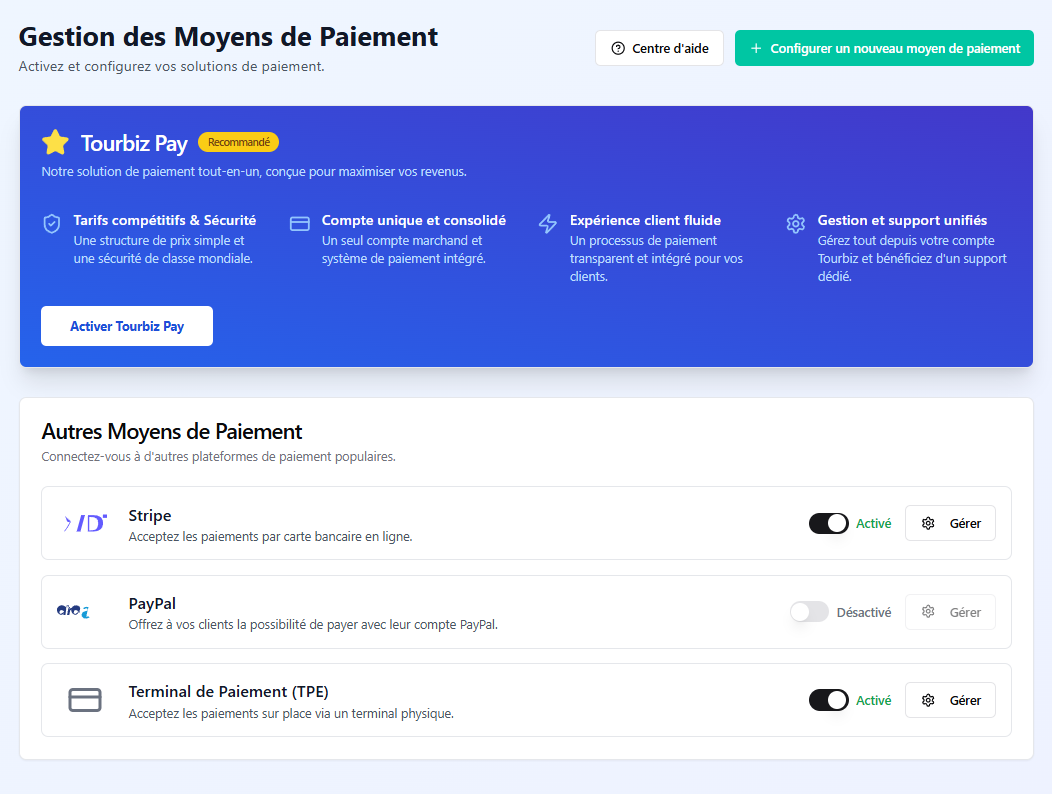1052x794 pixels.
Task: Select the Autres Moyens de Paiement heading
Action: pyautogui.click(x=172, y=432)
